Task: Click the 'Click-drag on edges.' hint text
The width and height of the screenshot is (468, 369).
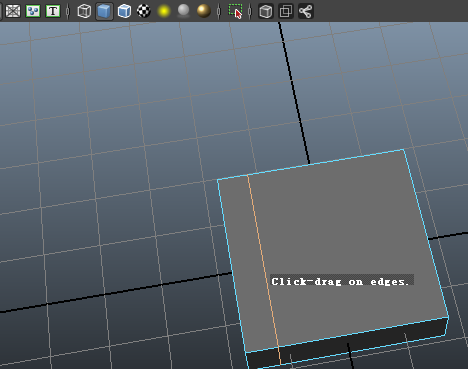Action: (340, 282)
